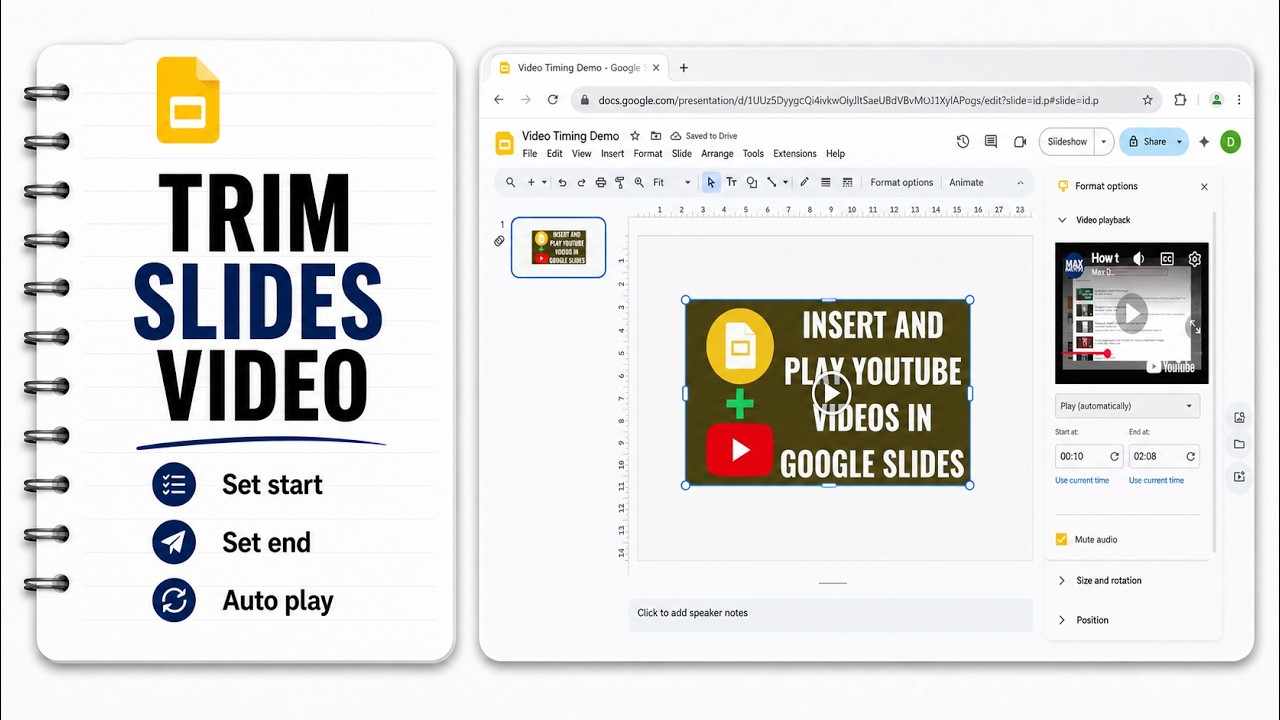Viewport: 1280px width, 720px height.
Task: Close the Format options panel
Action: coord(1204,187)
